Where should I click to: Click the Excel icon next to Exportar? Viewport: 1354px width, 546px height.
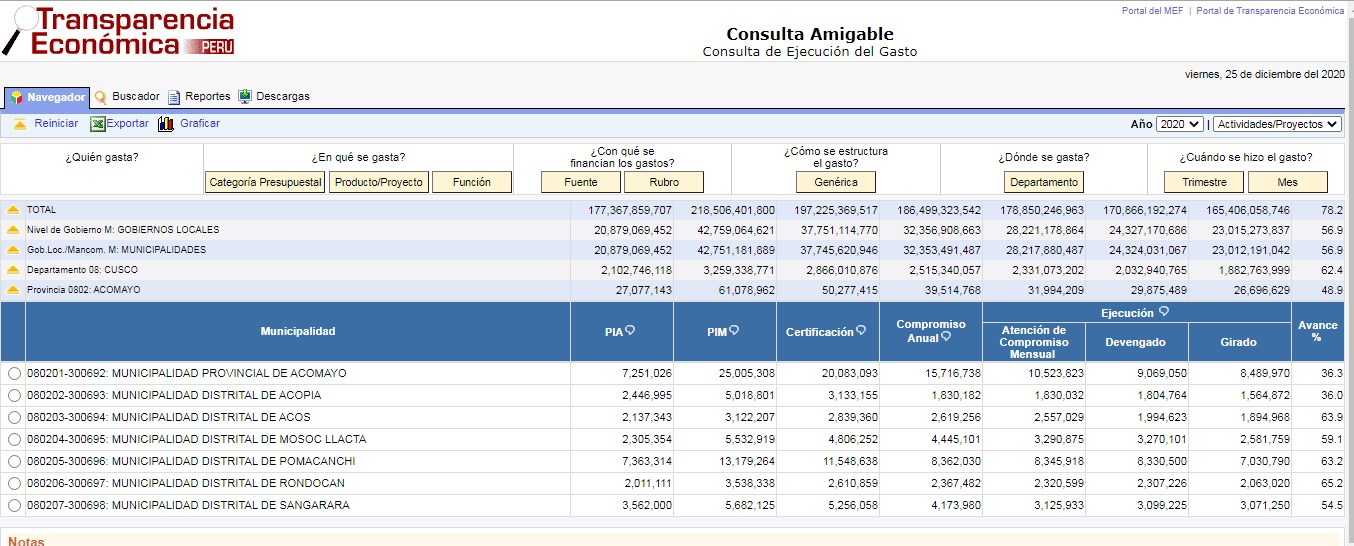coord(97,124)
